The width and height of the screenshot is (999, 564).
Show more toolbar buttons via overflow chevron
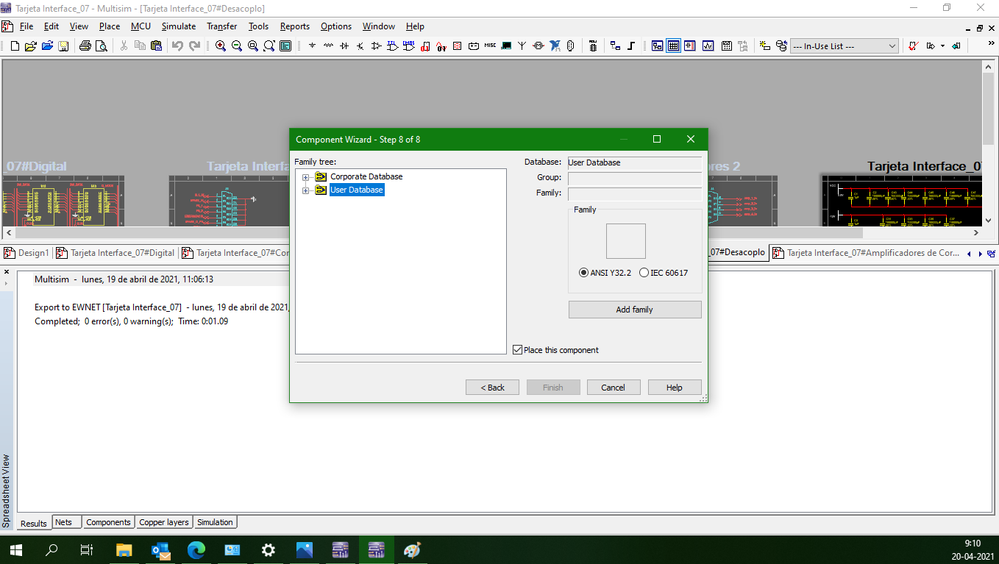tap(991, 43)
